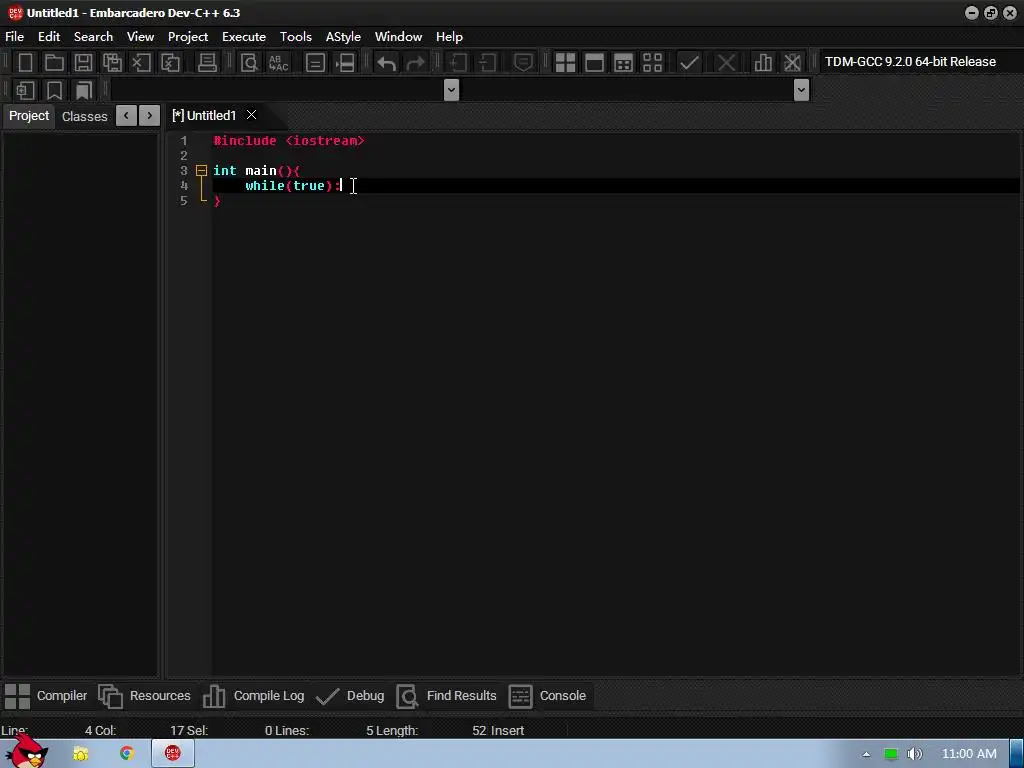
Task: Click the Redo arrow icon
Action: point(415,63)
